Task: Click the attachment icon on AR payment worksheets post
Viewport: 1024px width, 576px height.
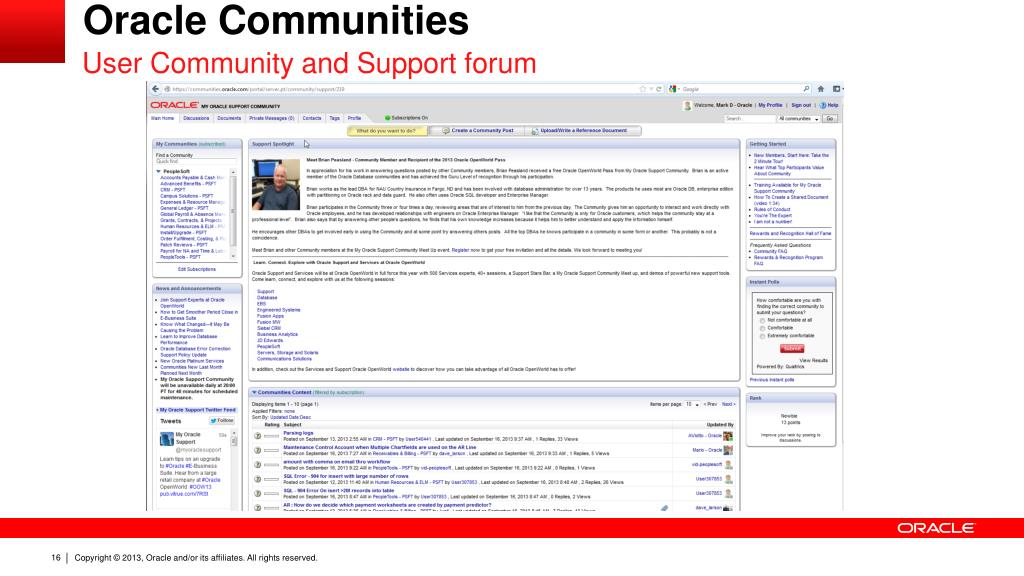Action: [664, 507]
